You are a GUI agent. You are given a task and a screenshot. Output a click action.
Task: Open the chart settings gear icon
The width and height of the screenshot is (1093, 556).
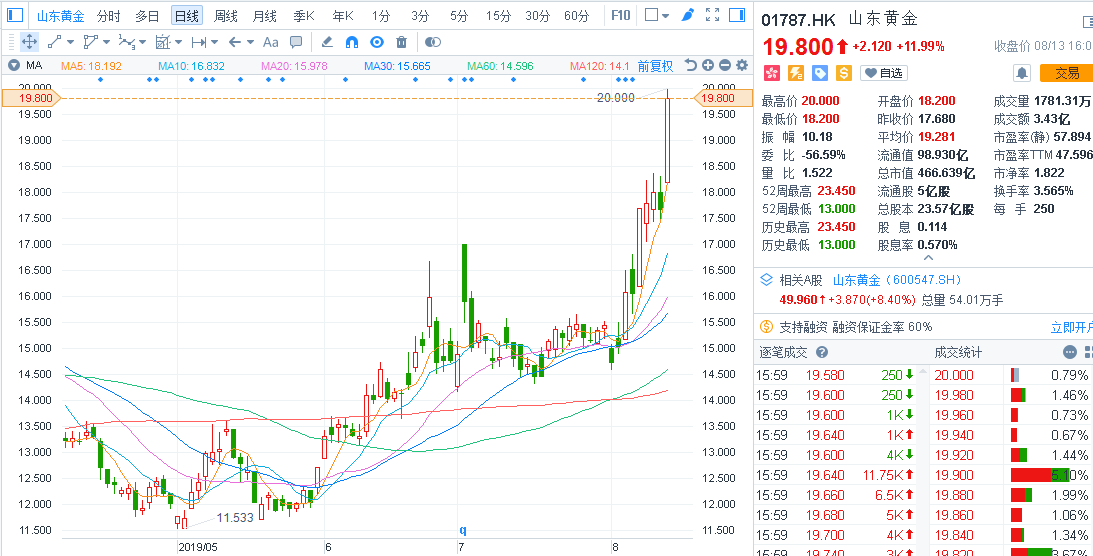(x=742, y=65)
